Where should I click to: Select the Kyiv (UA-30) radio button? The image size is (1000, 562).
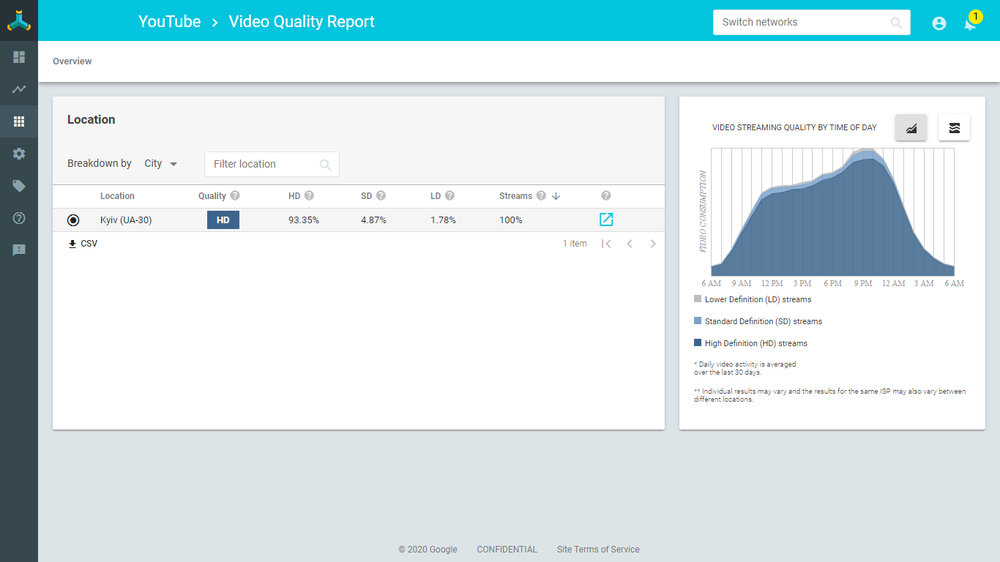coord(73,220)
